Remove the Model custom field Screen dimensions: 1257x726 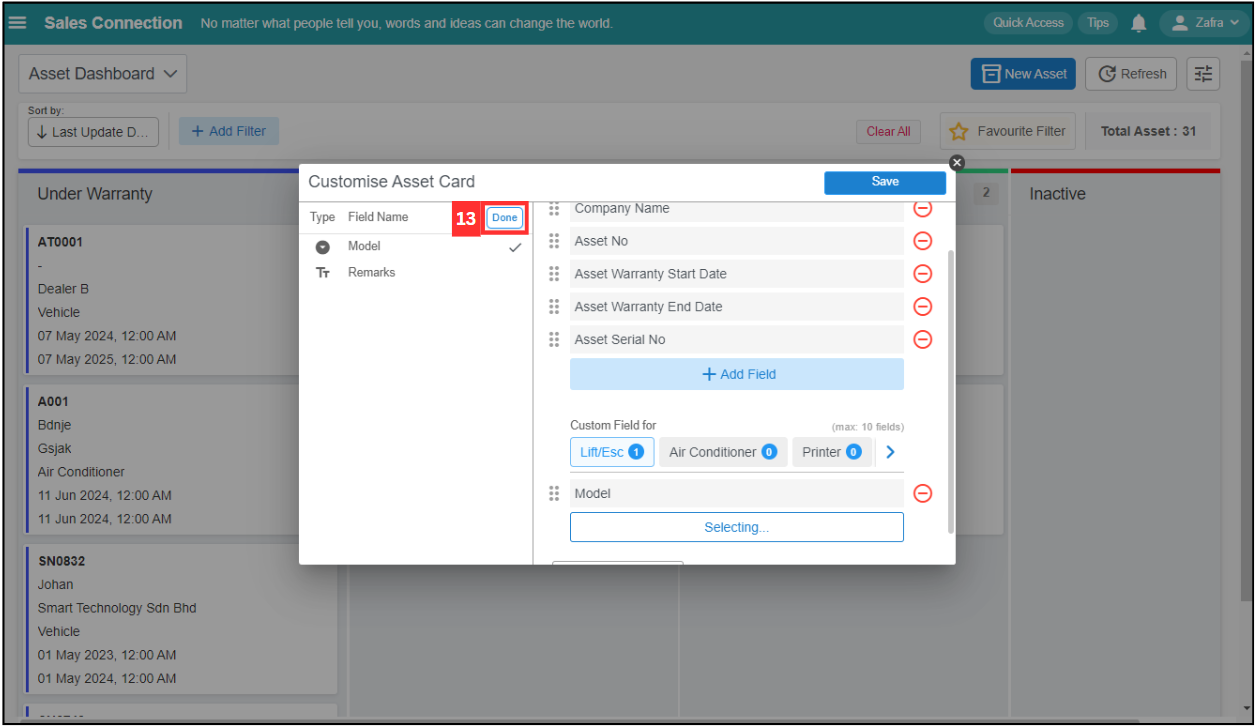923,494
